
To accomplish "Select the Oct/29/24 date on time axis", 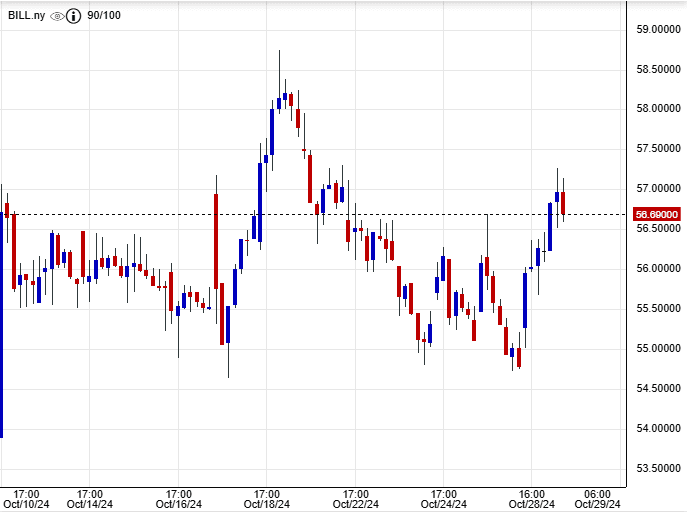I will click(598, 504).
